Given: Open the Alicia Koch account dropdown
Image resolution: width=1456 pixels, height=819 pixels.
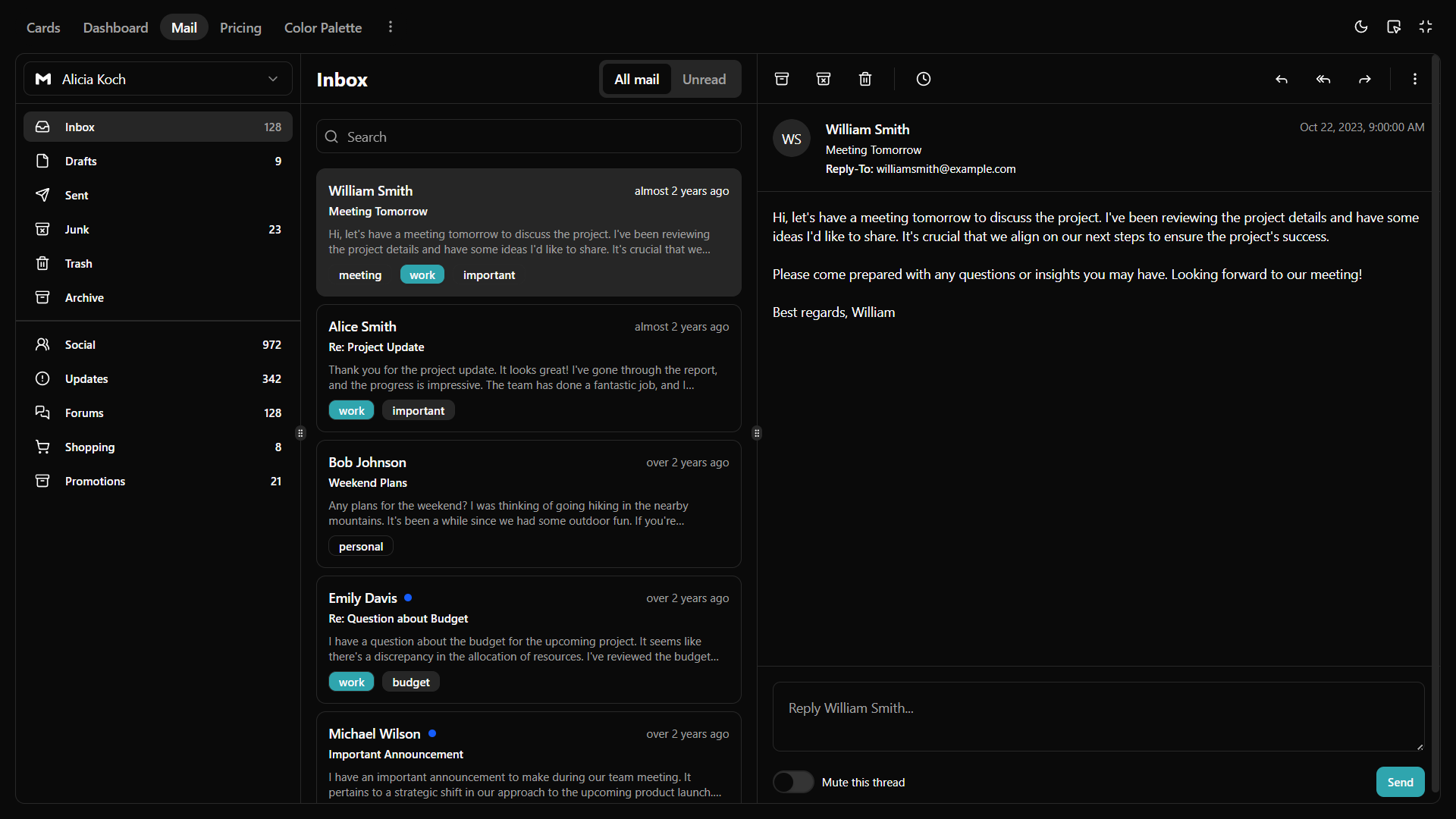Looking at the screenshot, I should [158, 79].
